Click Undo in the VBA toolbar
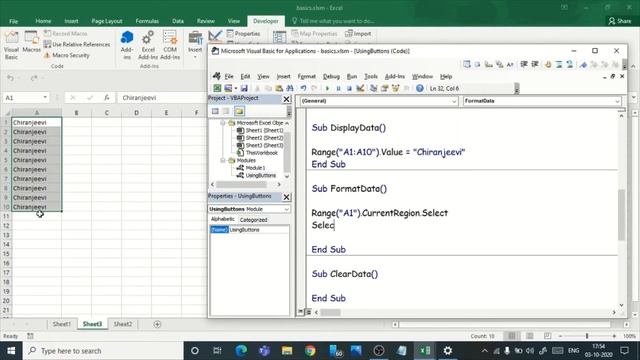 pyautogui.click(x=303, y=88)
